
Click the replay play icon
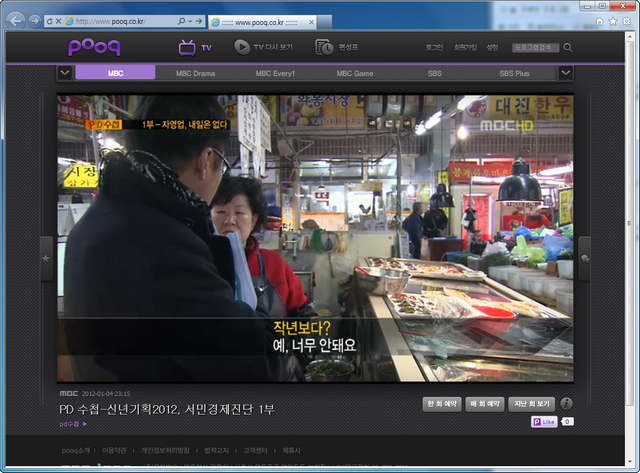pos(242,47)
